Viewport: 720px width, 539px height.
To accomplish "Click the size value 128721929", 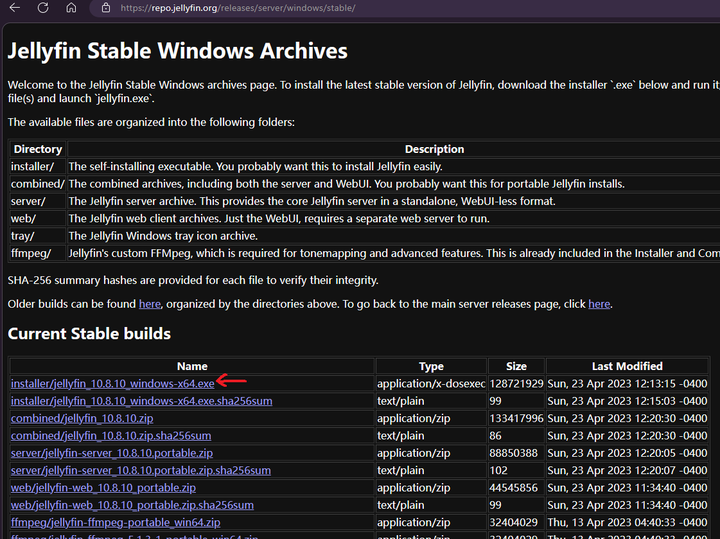I will [516, 383].
